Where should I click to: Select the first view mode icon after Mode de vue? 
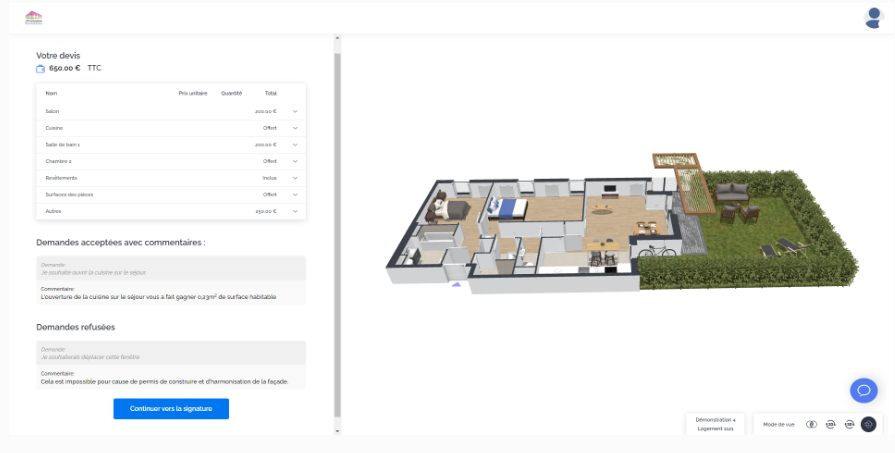pos(811,424)
